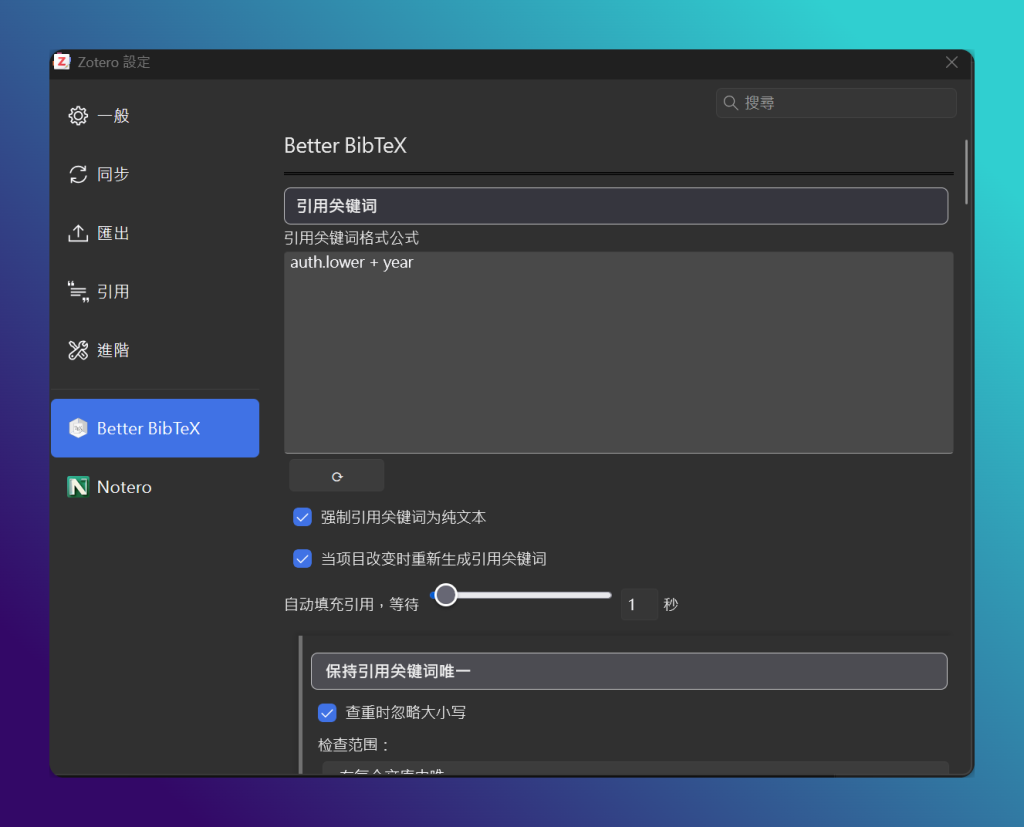Viewport: 1024px width, 827px height.
Task: Open the Notero settings pane
Action: [x=155, y=487]
